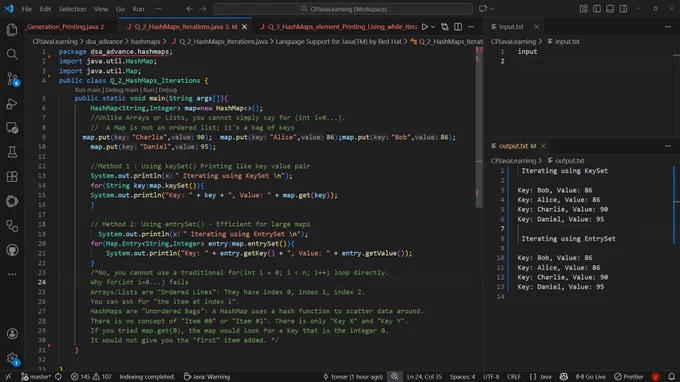Change encoding via UTF-8 status item
Image resolution: width=680 pixels, height=382 pixels.
(491, 376)
